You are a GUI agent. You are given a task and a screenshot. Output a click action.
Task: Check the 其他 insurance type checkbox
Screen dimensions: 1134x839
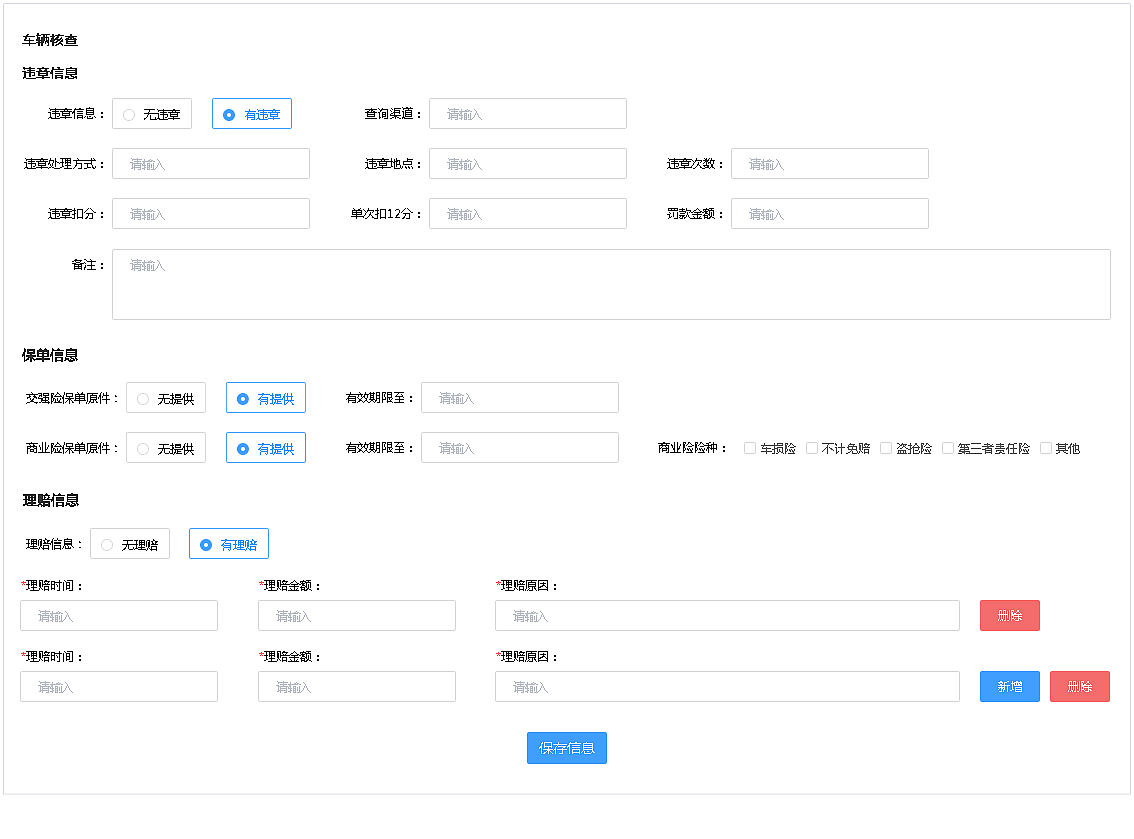tap(1046, 448)
